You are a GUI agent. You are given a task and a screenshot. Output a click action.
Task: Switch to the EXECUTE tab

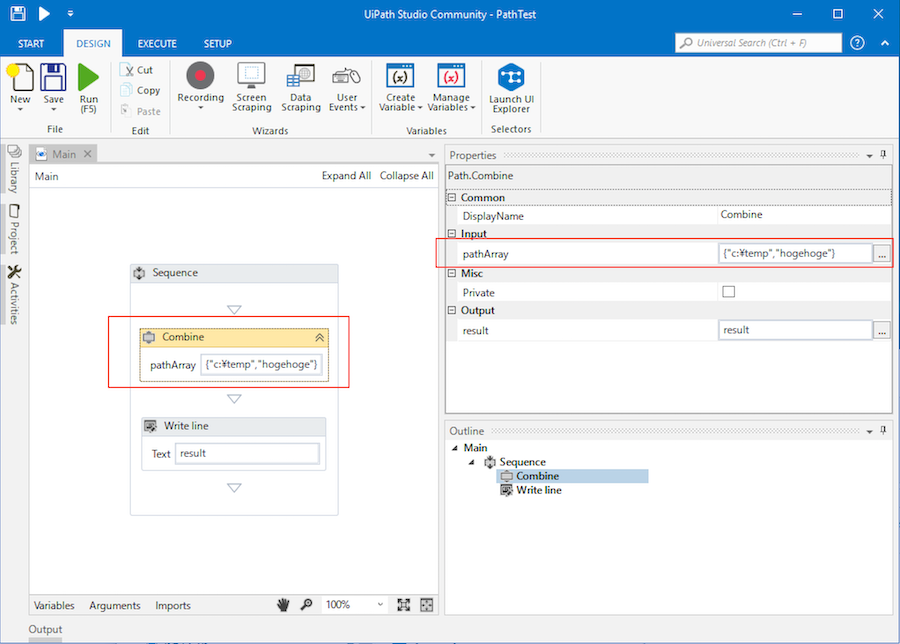[x=157, y=44]
